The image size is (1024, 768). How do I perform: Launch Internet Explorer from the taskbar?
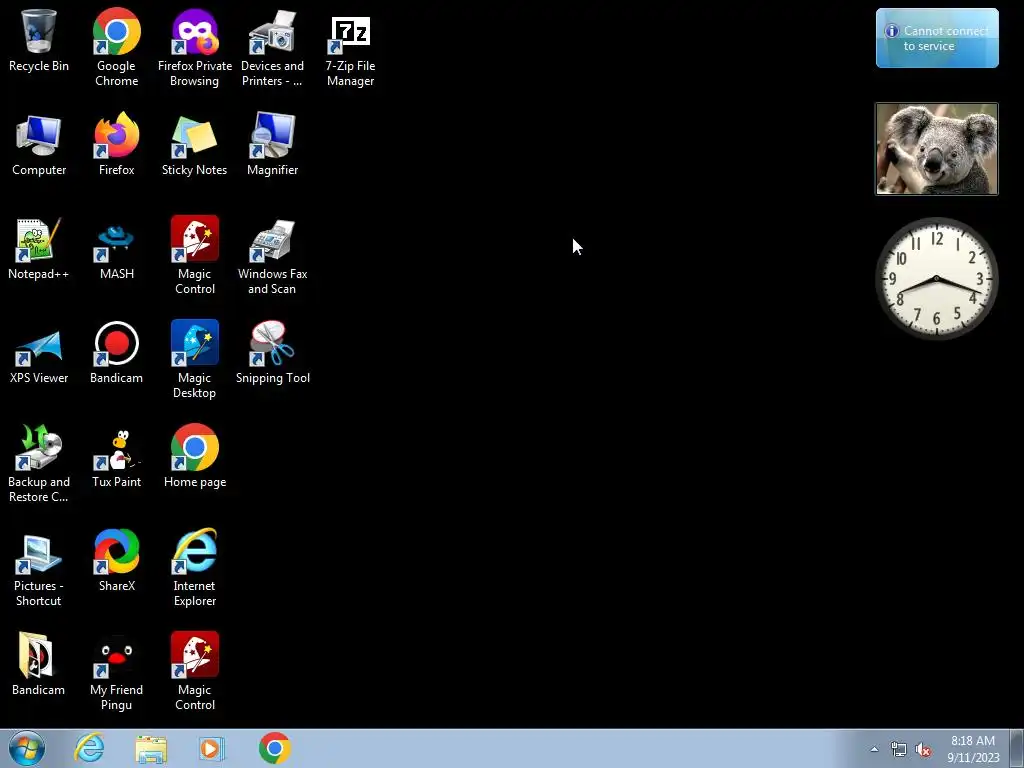89,748
